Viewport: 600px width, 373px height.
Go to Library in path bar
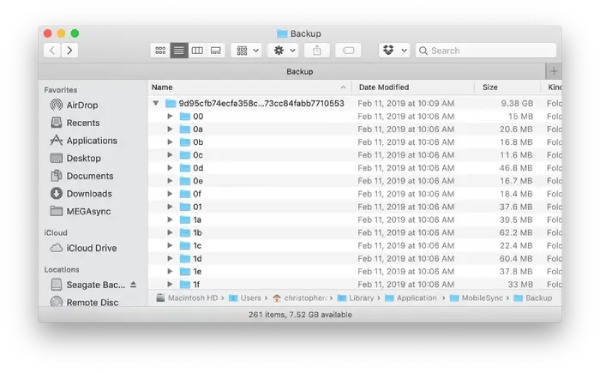355,298
